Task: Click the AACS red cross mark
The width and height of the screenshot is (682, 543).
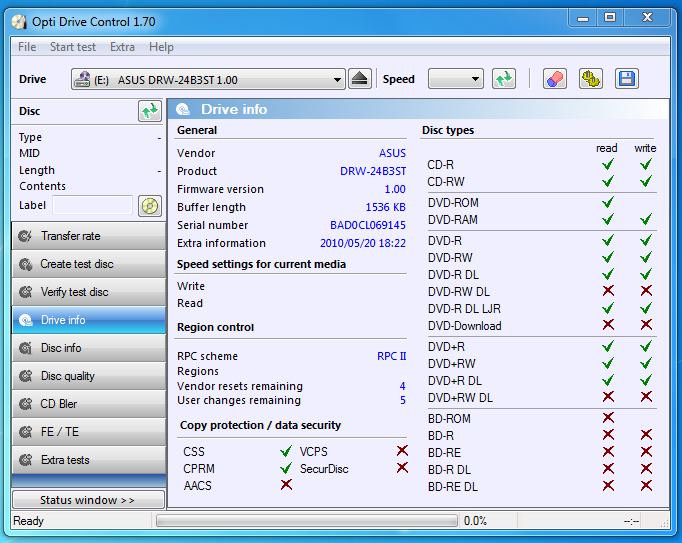Action: (x=286, y=484)
